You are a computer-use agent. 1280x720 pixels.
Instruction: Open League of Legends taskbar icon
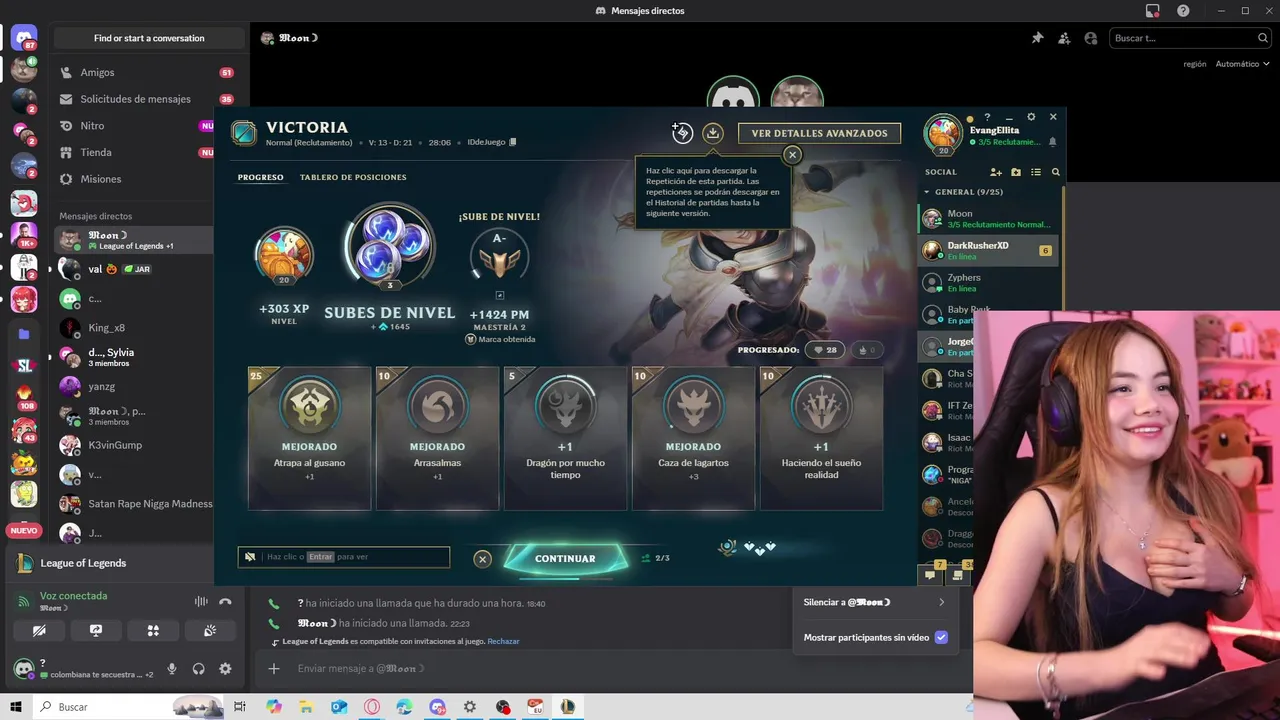pos(567,707)
